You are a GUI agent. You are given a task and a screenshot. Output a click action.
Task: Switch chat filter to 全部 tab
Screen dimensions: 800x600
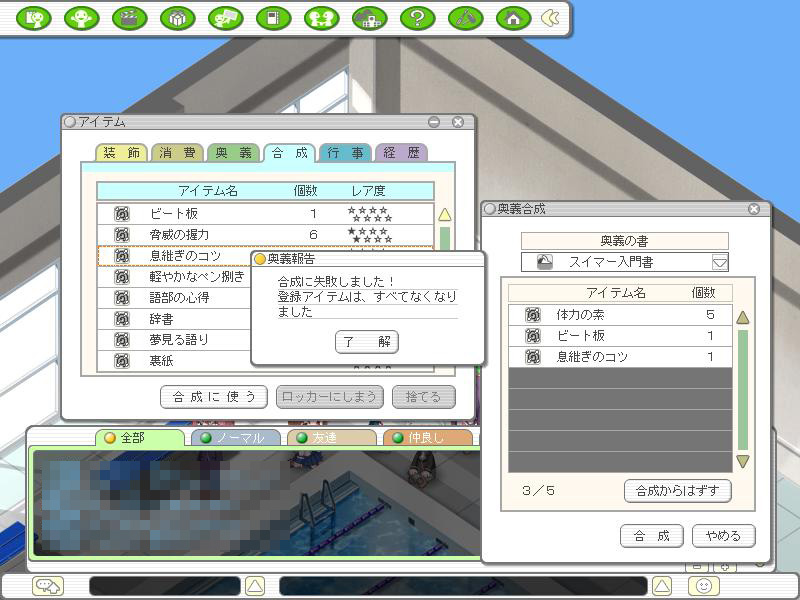[140, 438]
